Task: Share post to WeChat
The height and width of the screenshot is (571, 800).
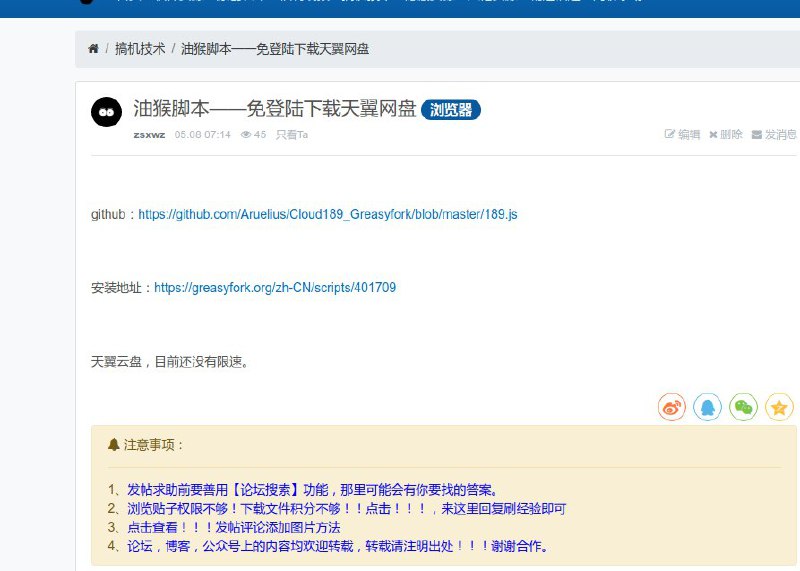Action: pyautogui.click(x=743, y=407)
